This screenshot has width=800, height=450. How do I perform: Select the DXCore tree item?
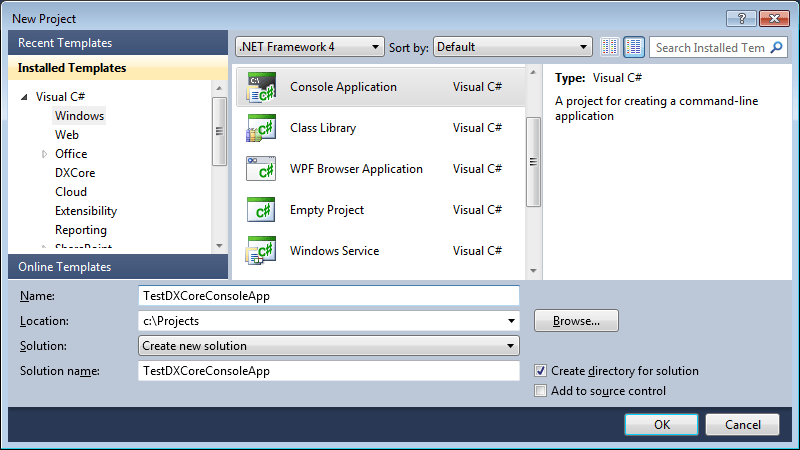(x=75, y=173)
